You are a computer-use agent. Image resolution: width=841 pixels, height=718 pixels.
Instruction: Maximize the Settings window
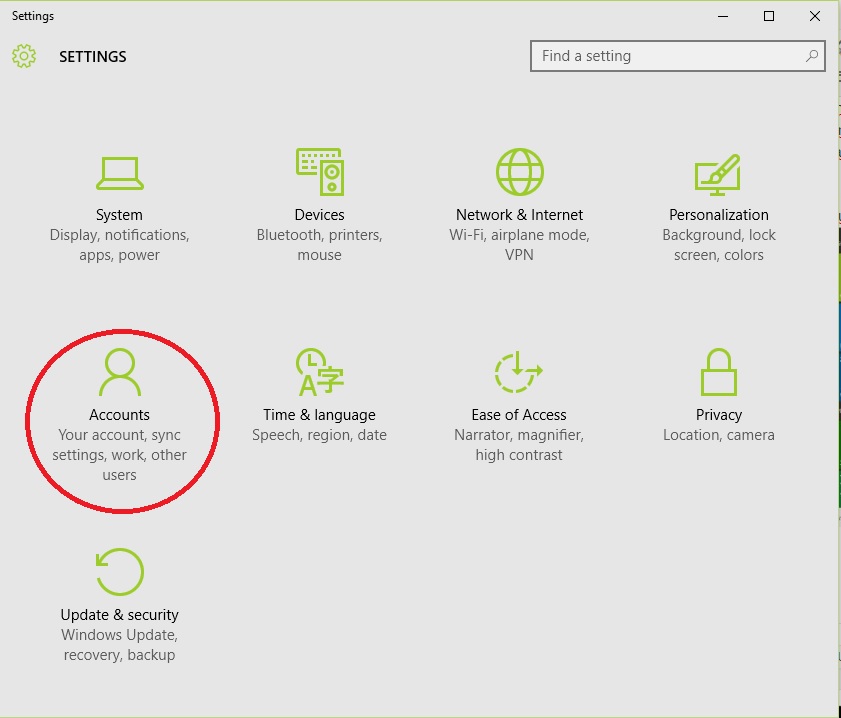point(769,16)
